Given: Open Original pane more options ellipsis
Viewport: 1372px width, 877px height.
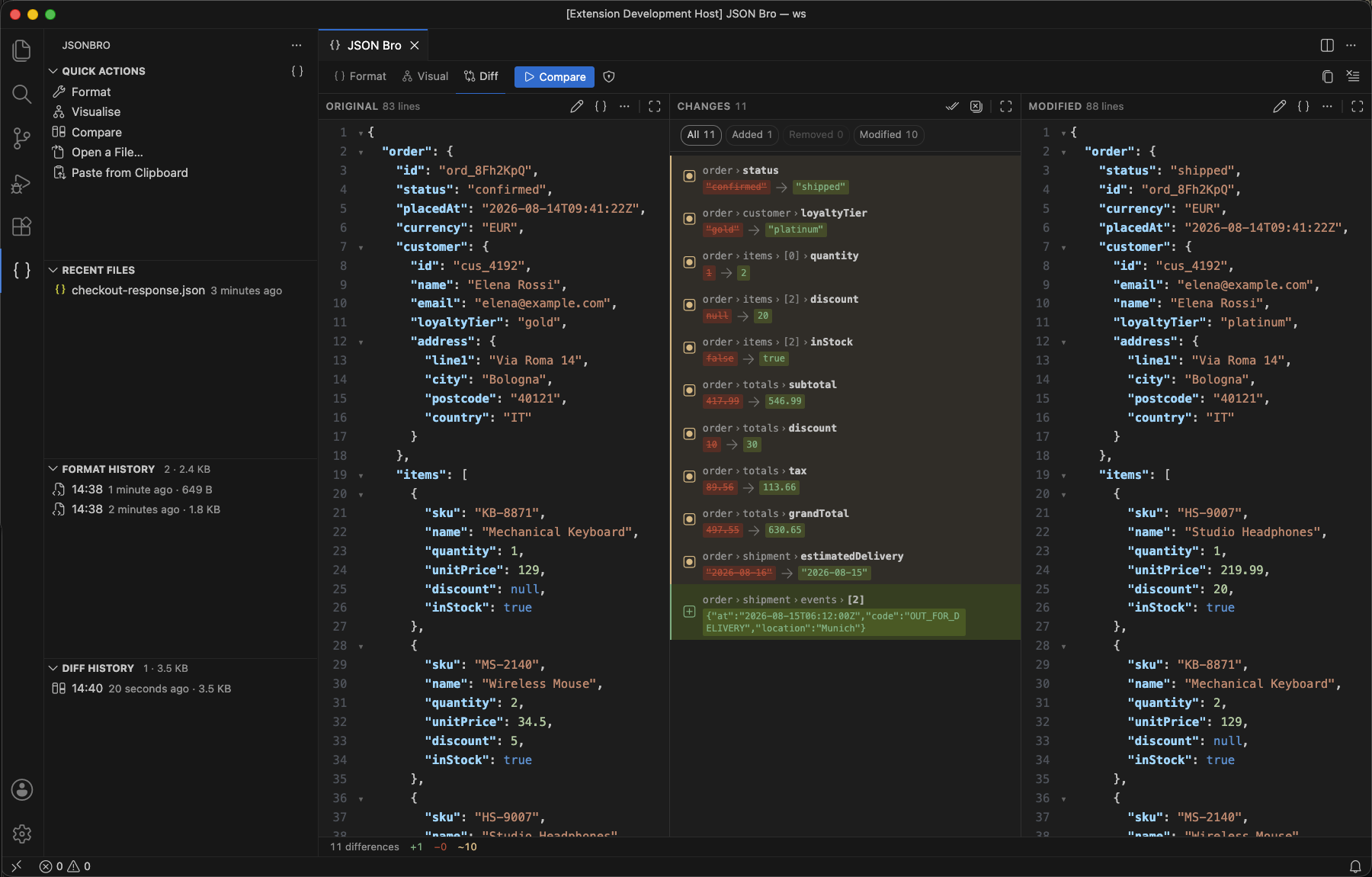Looking at the screenshot, I should point(624,106).
